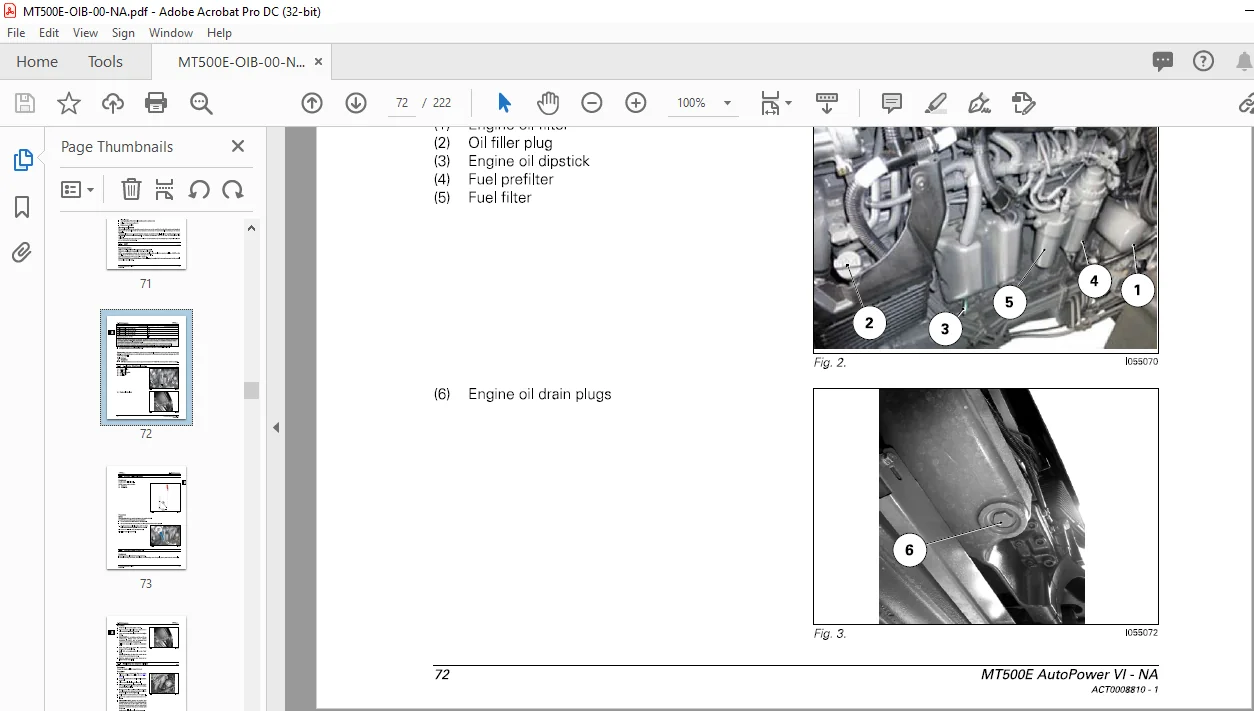Open the find text magnifier icon

pos(201,103)
